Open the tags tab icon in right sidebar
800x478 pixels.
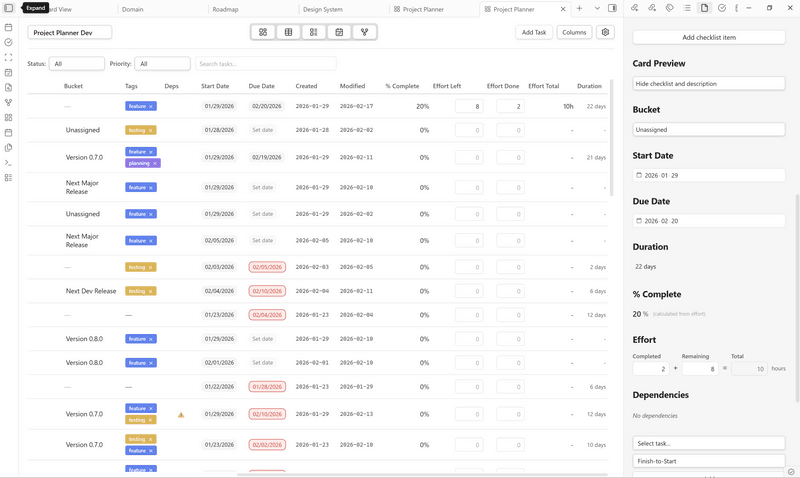pyautogui.click(x=669, y=8)
